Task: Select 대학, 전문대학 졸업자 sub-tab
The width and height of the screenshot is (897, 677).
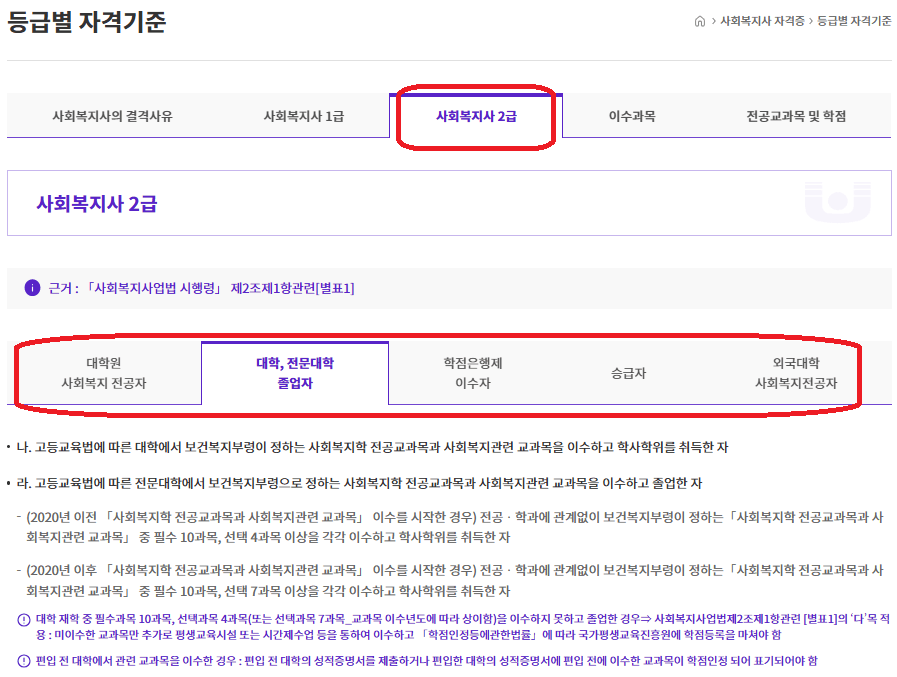Action: pyautogui.click(x=295, y=373)
